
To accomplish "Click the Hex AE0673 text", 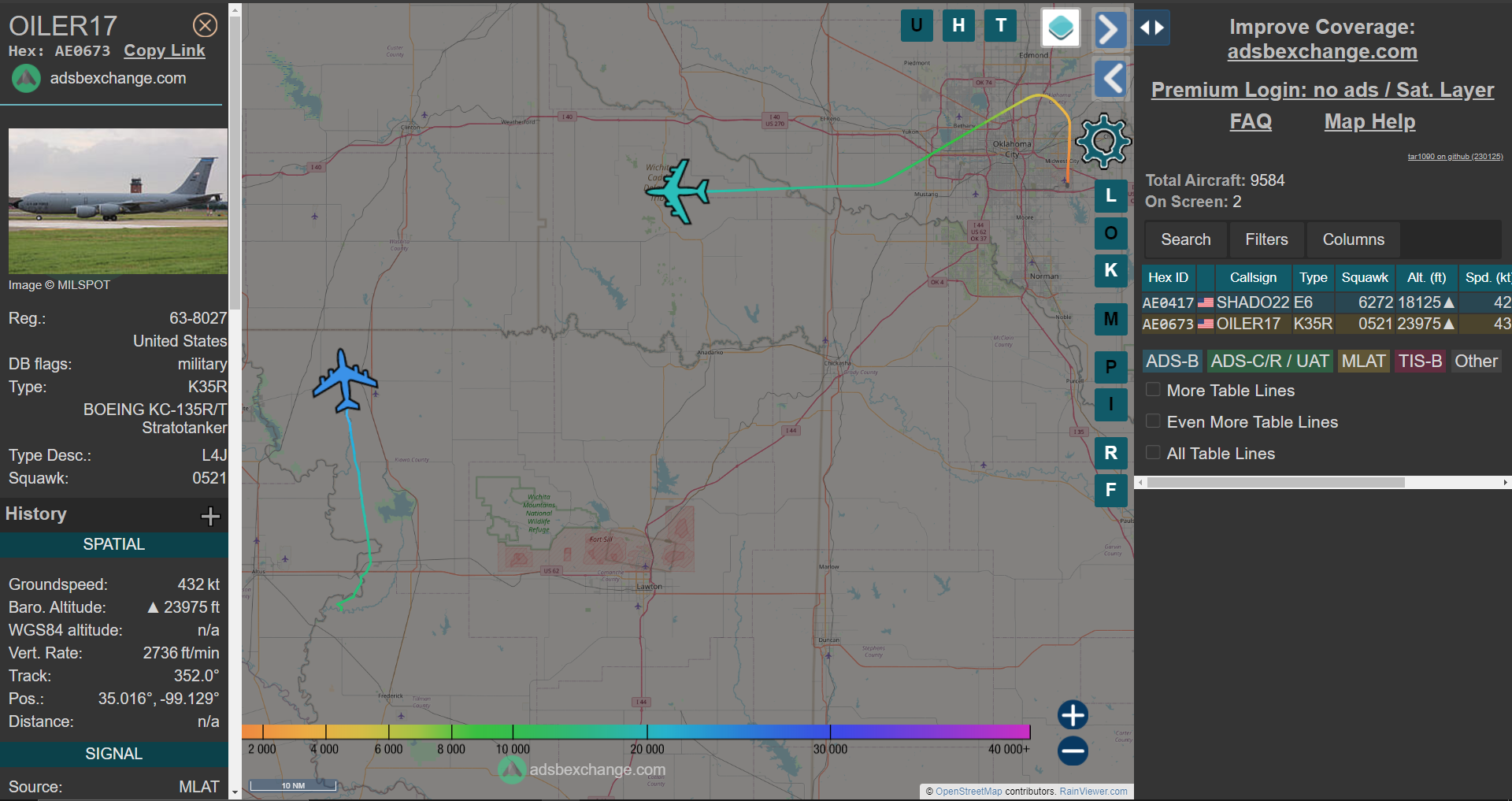I will click(59, 50).
